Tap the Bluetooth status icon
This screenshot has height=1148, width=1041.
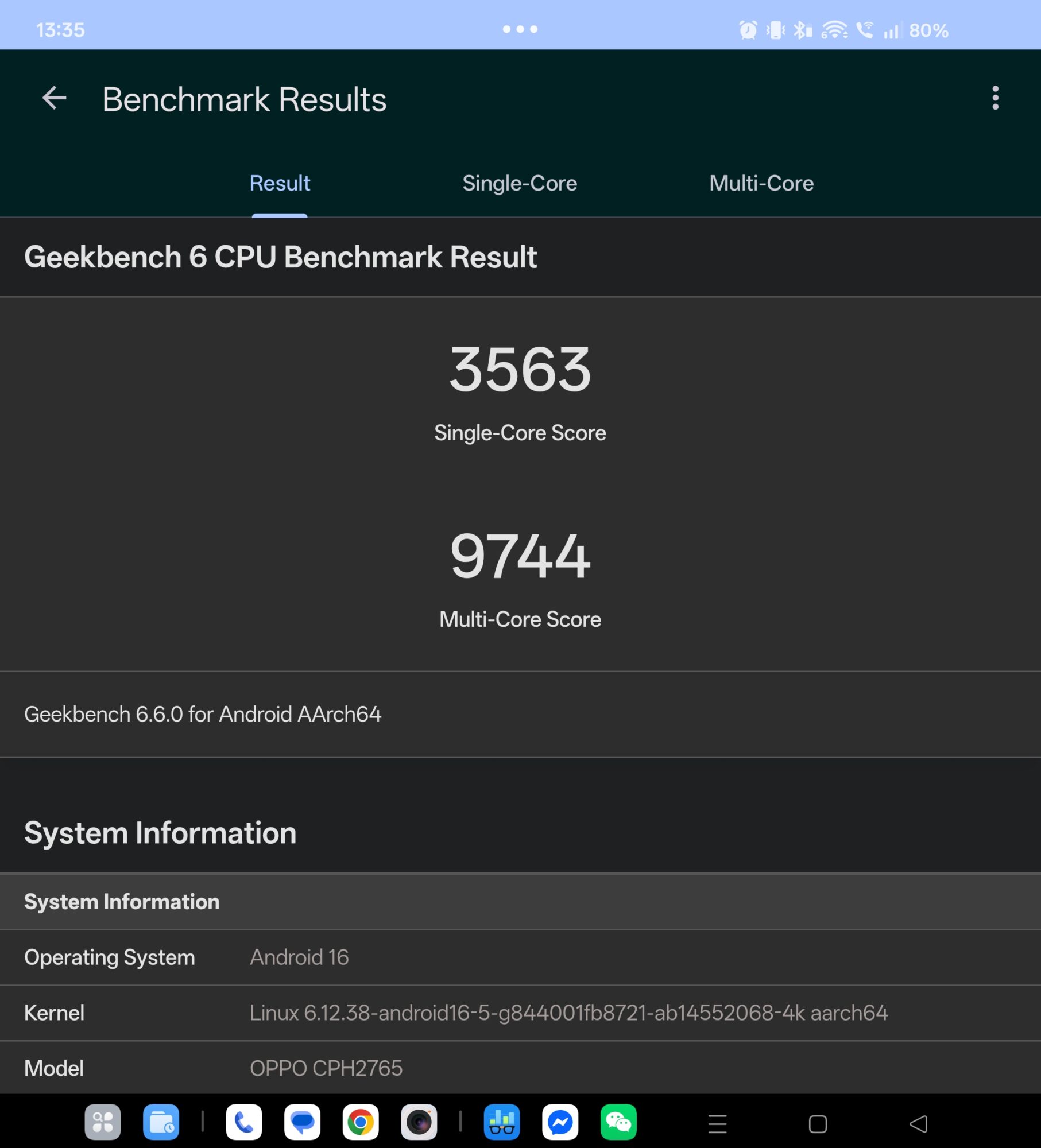(x=803, y=30)
